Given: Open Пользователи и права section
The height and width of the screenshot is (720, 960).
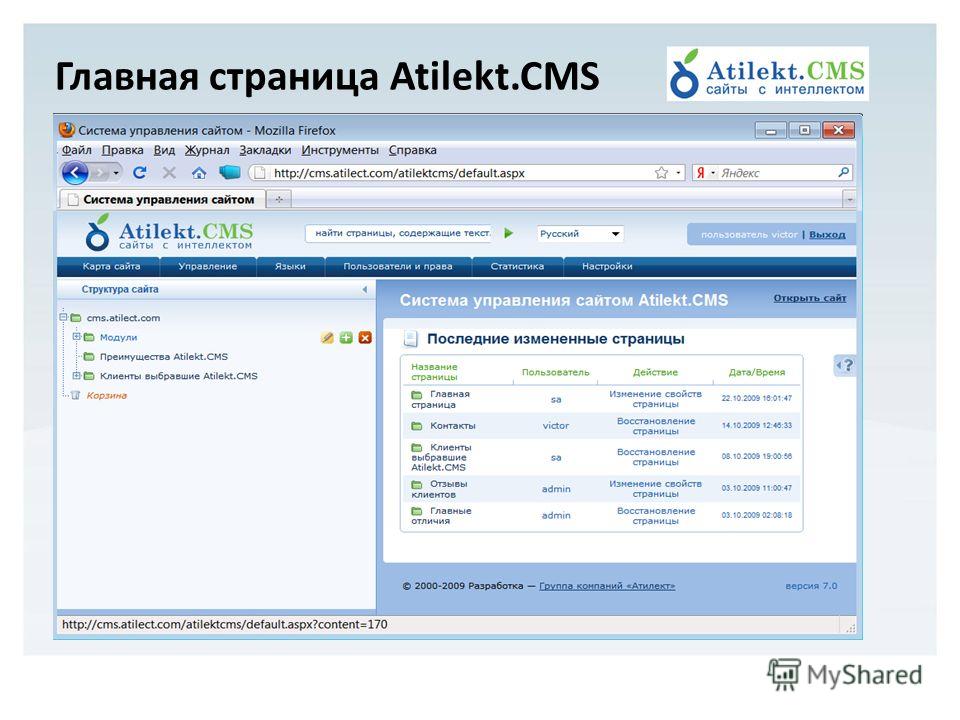Looking at the screenshot, I should pos(398,266).
